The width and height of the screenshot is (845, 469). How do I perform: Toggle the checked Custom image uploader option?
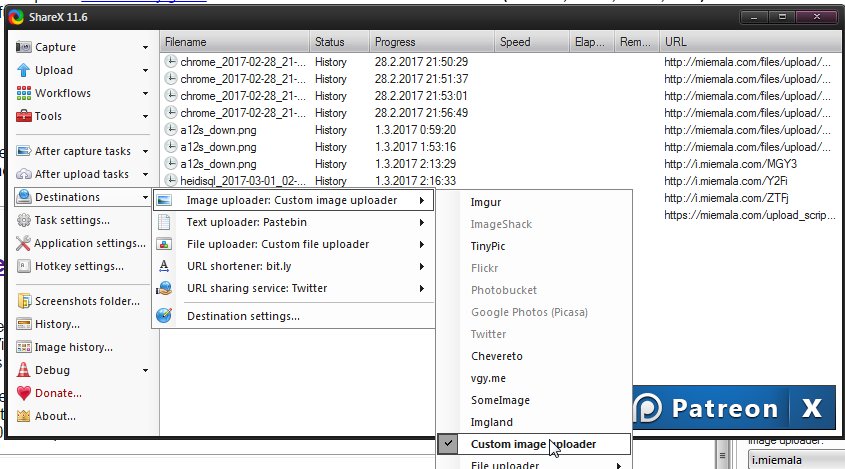[533, 444]
